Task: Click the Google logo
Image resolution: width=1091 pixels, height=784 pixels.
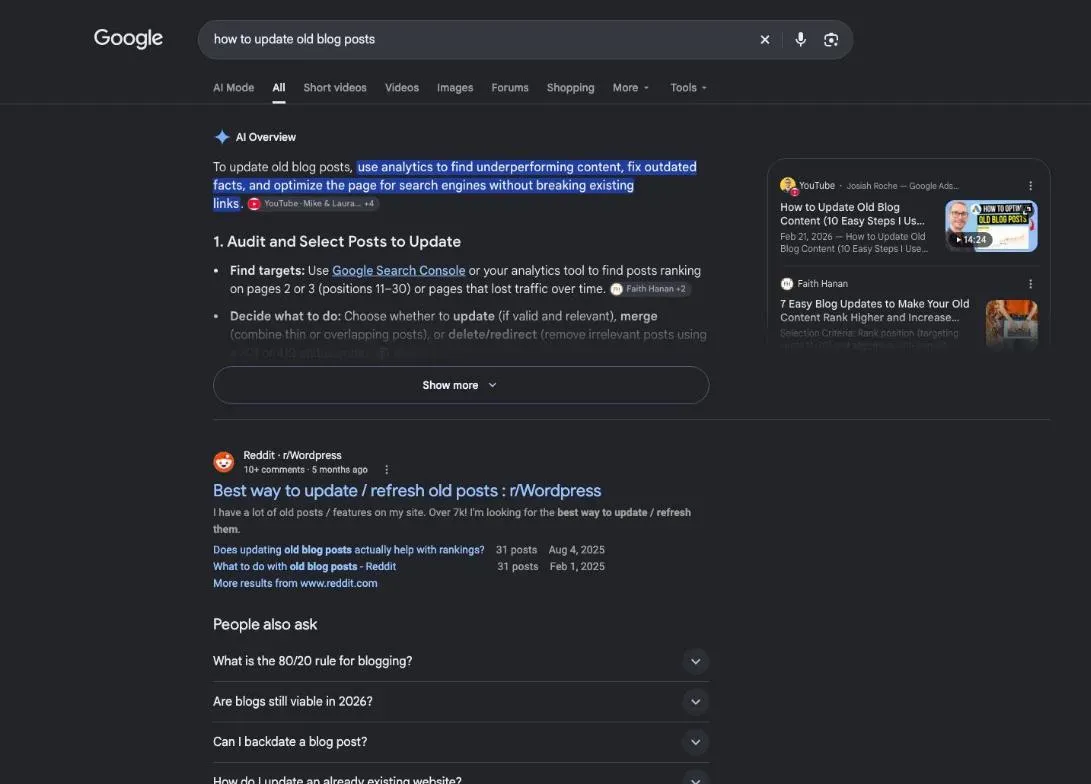Action: [128, 38]
